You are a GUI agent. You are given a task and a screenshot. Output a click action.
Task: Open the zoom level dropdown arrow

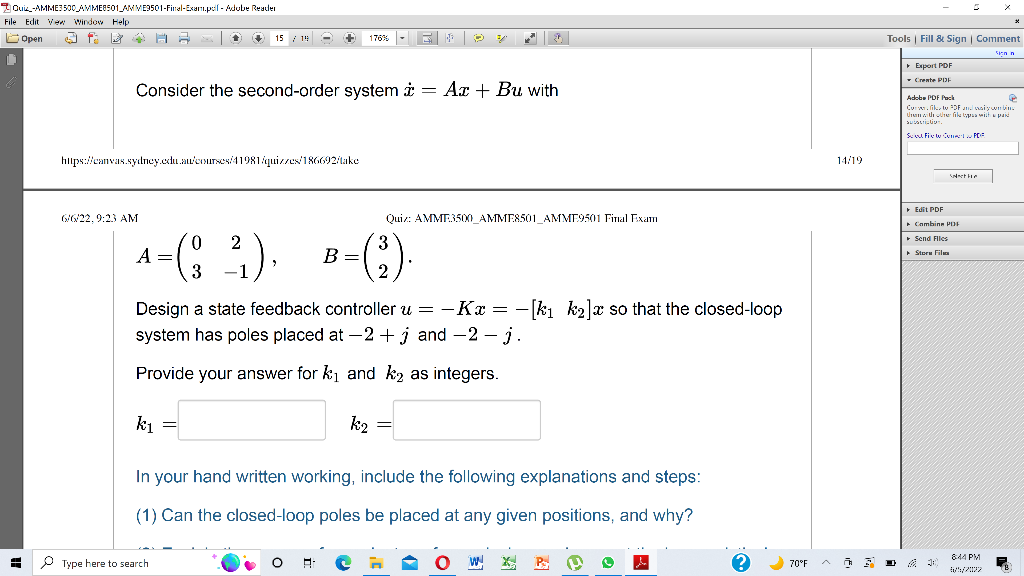[402, 39]
